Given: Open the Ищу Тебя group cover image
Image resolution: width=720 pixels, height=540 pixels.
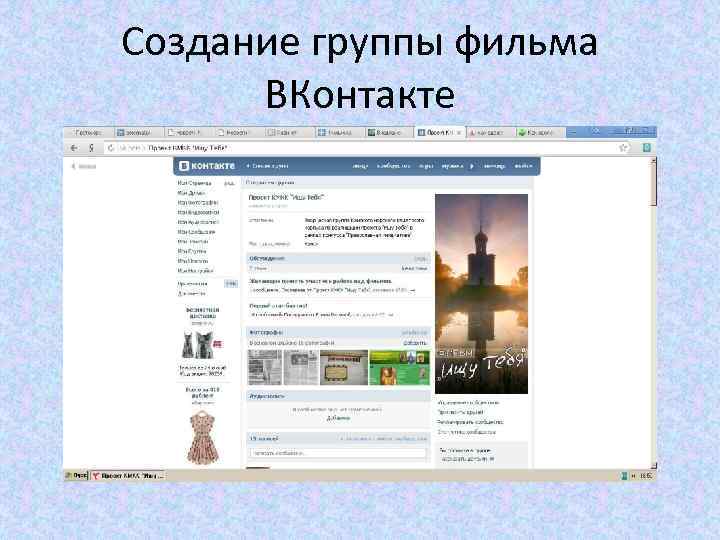Looking at the screenshot, I should click(x=481, y=294).
